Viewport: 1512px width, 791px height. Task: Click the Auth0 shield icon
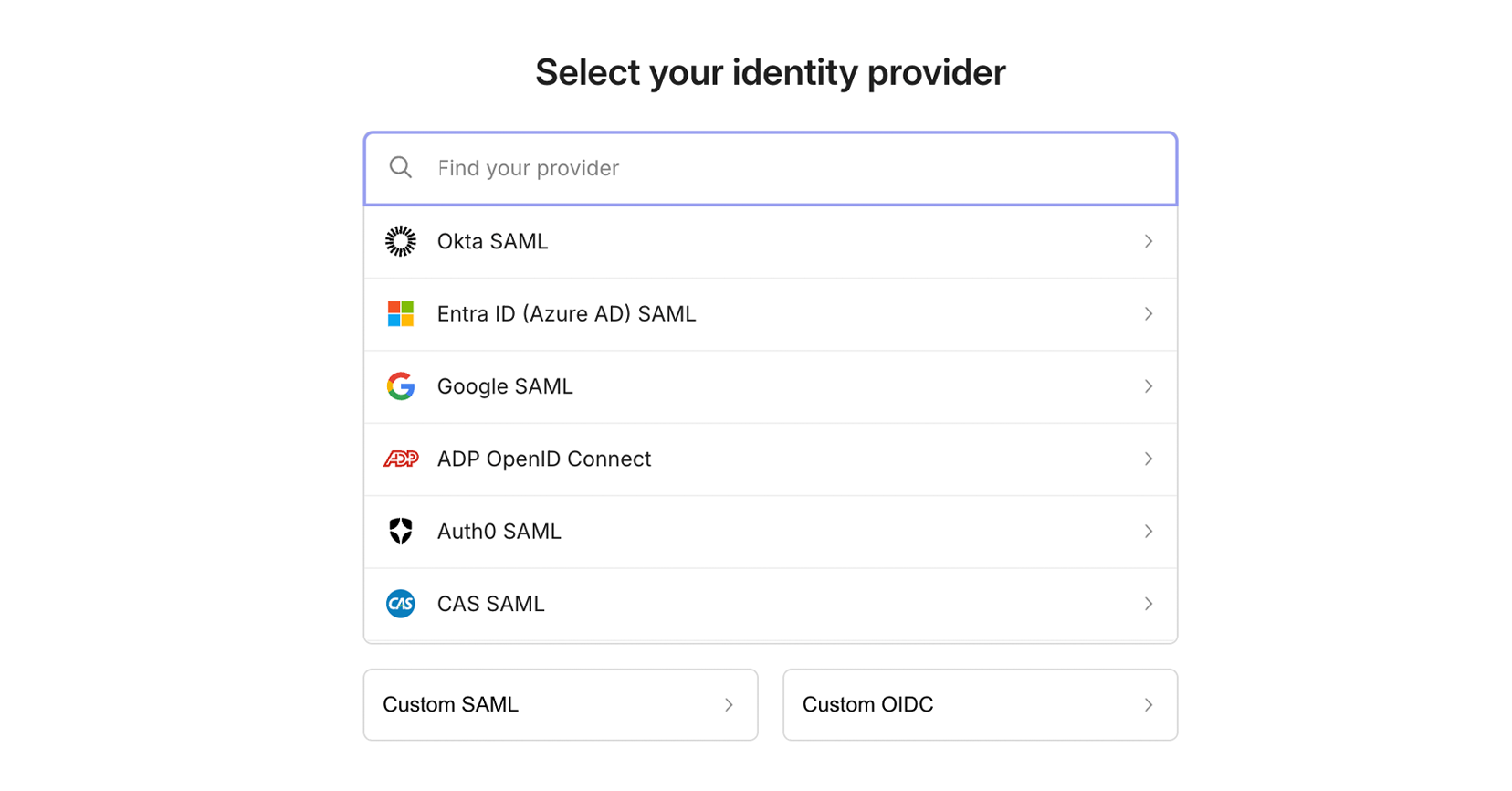point(400,532)
